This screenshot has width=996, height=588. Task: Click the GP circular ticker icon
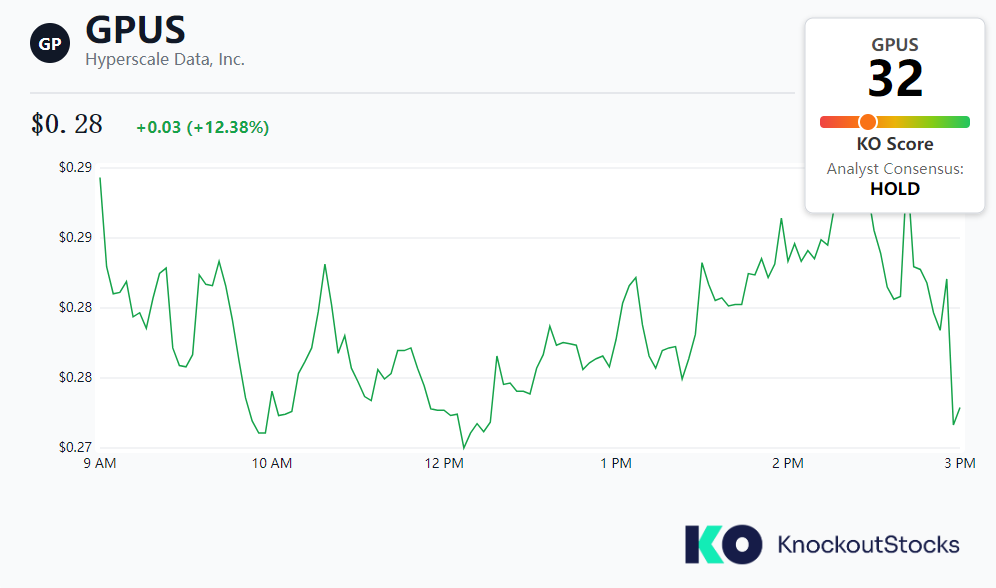(49, 43)
